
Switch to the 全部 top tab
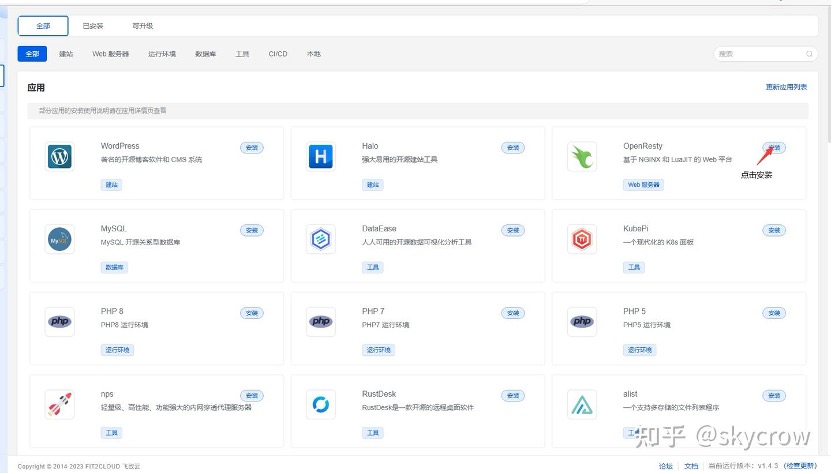coord(43,25)
